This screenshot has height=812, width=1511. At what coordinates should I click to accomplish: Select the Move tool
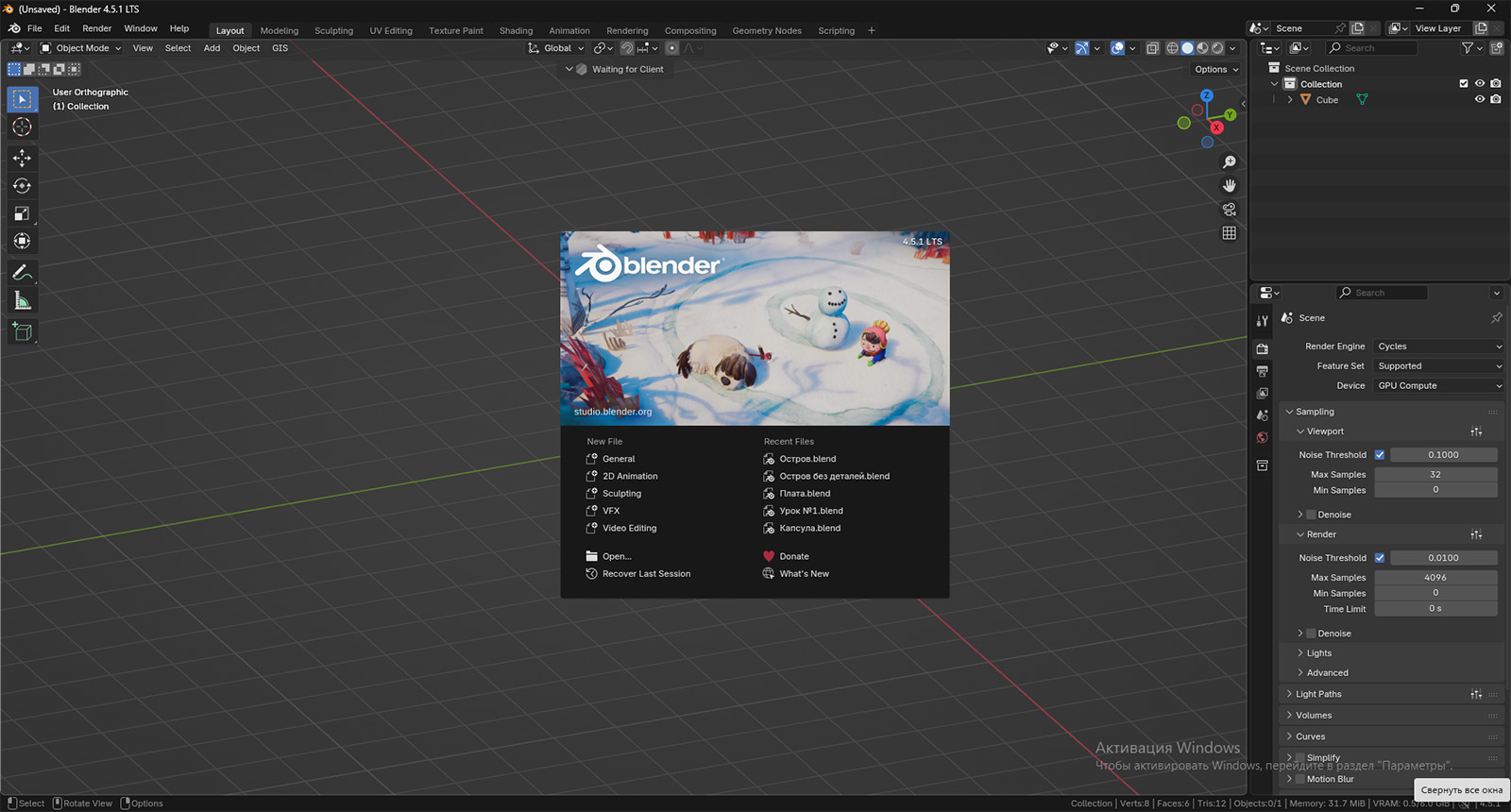tap(23, 158)
